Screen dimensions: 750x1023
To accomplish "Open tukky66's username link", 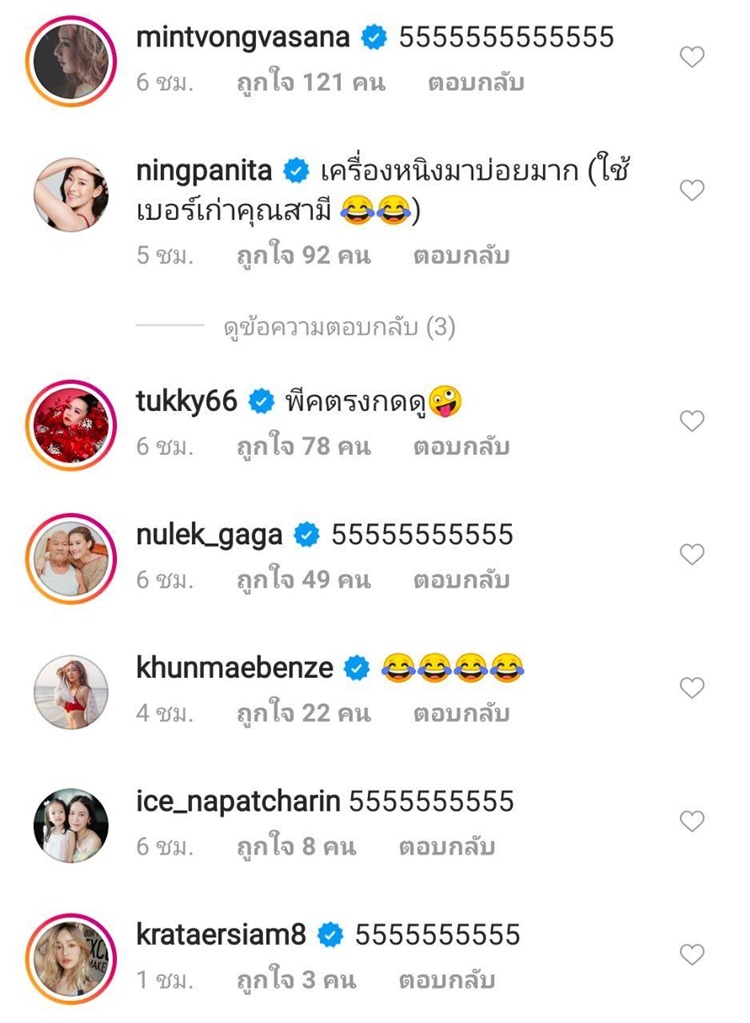I will coord(186,401).
